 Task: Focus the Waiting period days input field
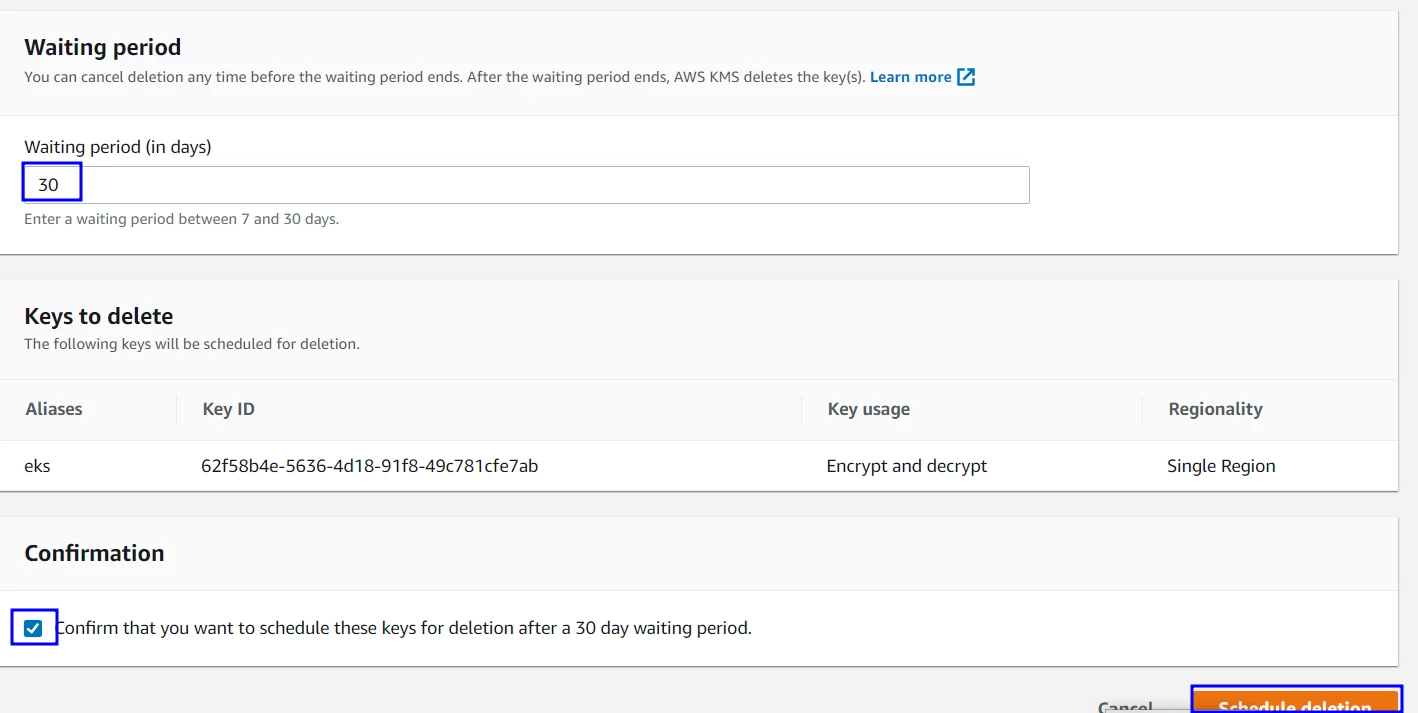point(526,185)
